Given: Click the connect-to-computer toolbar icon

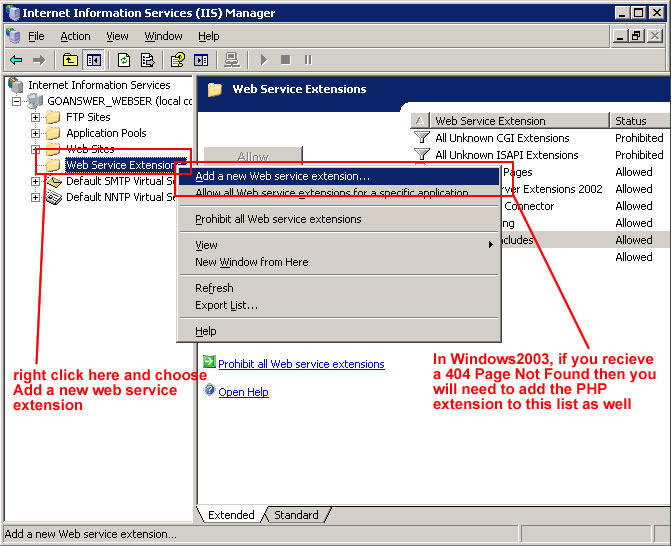Looking at the screenshot, I should click(x=232, y=60).
